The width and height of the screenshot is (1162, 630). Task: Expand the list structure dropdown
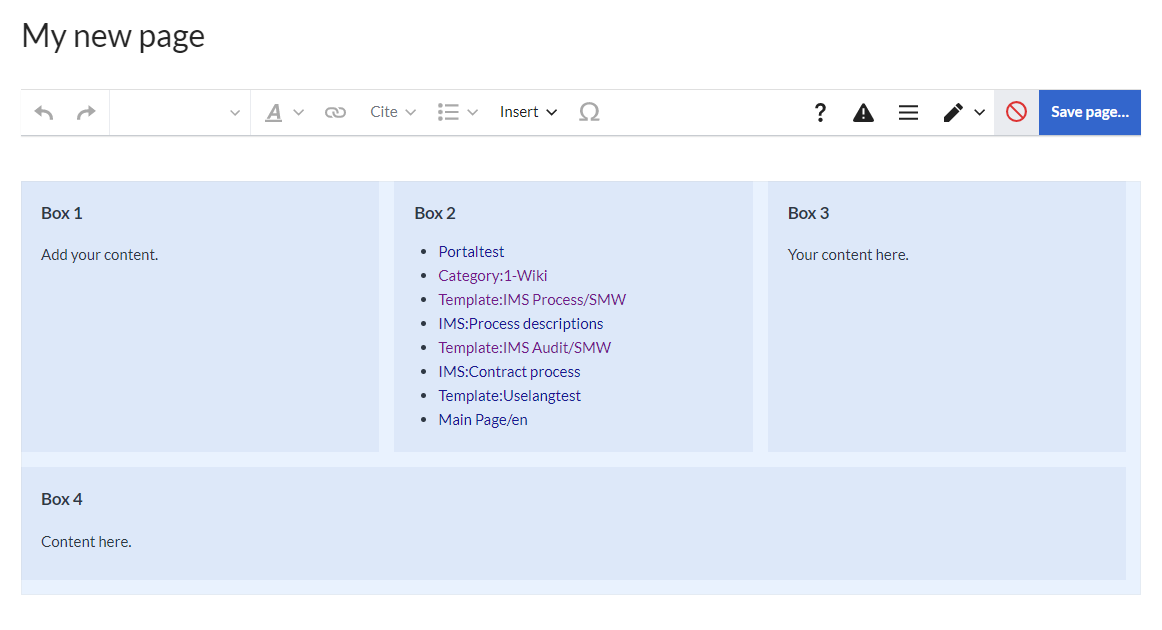(x=458, y=113)
